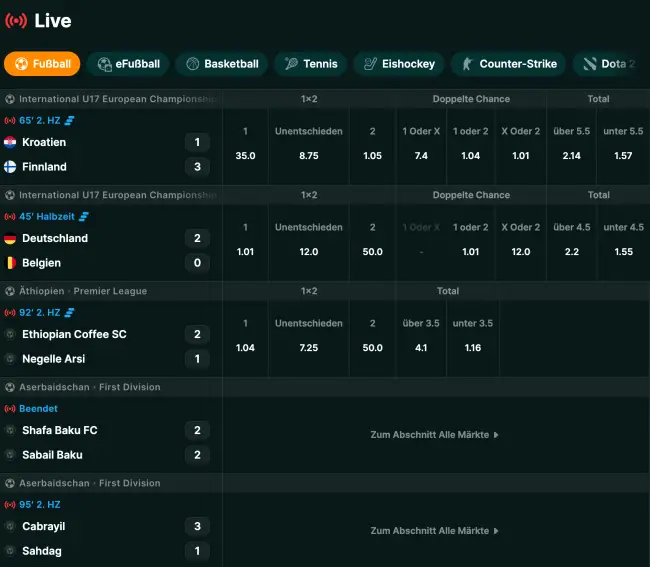Click the football icon beside Äthiopien Premier League
This screenshot has height=567, width=650.
10,291
